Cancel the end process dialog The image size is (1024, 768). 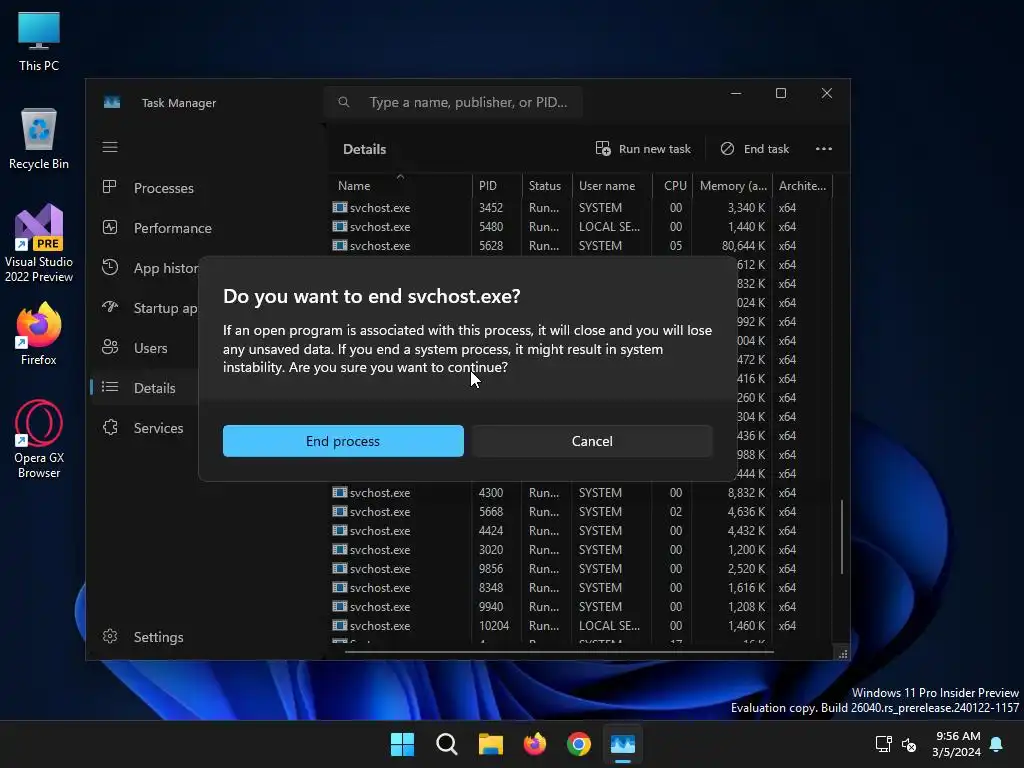(x=592, y=441)
